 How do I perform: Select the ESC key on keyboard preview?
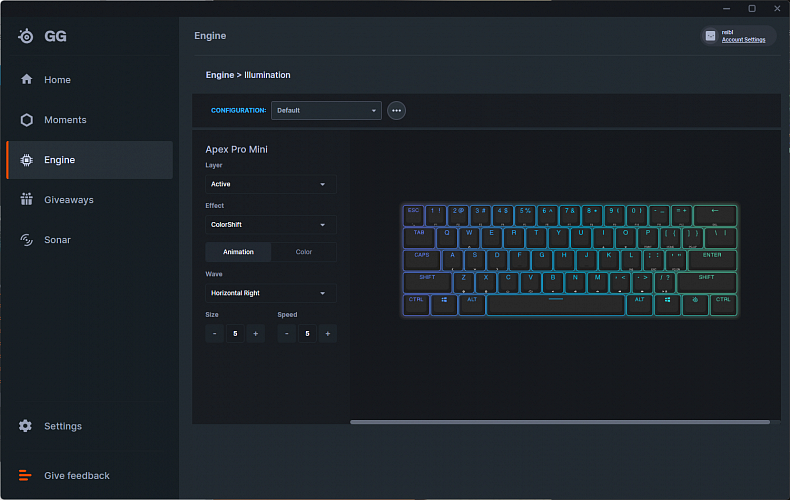[413, 215]
